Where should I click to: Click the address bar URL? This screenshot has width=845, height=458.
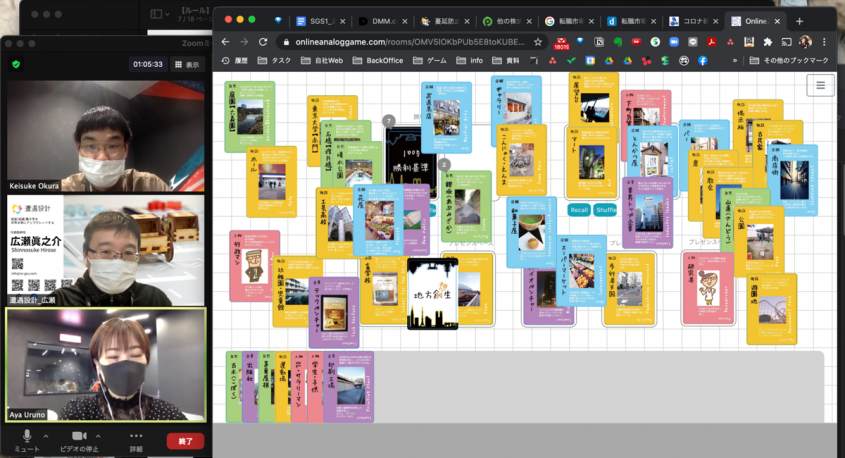(x=400, y=42)
